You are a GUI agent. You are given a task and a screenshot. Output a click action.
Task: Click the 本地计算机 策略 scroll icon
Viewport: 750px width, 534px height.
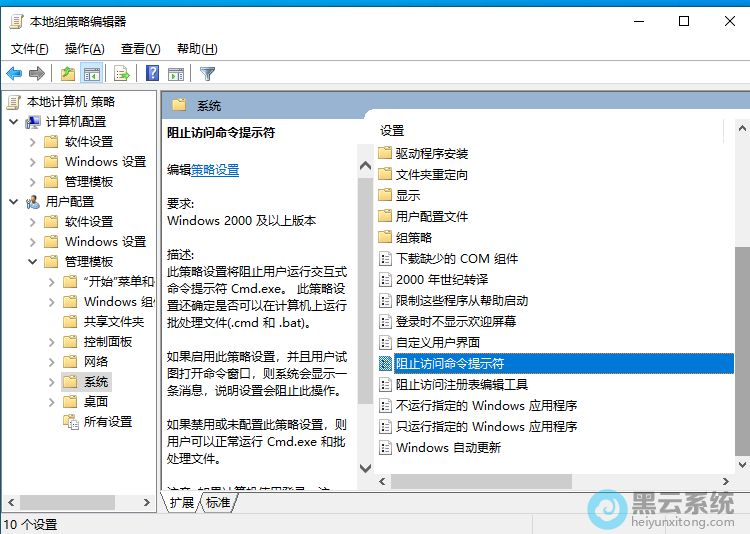pyautogui.click(x=13, y=102)
